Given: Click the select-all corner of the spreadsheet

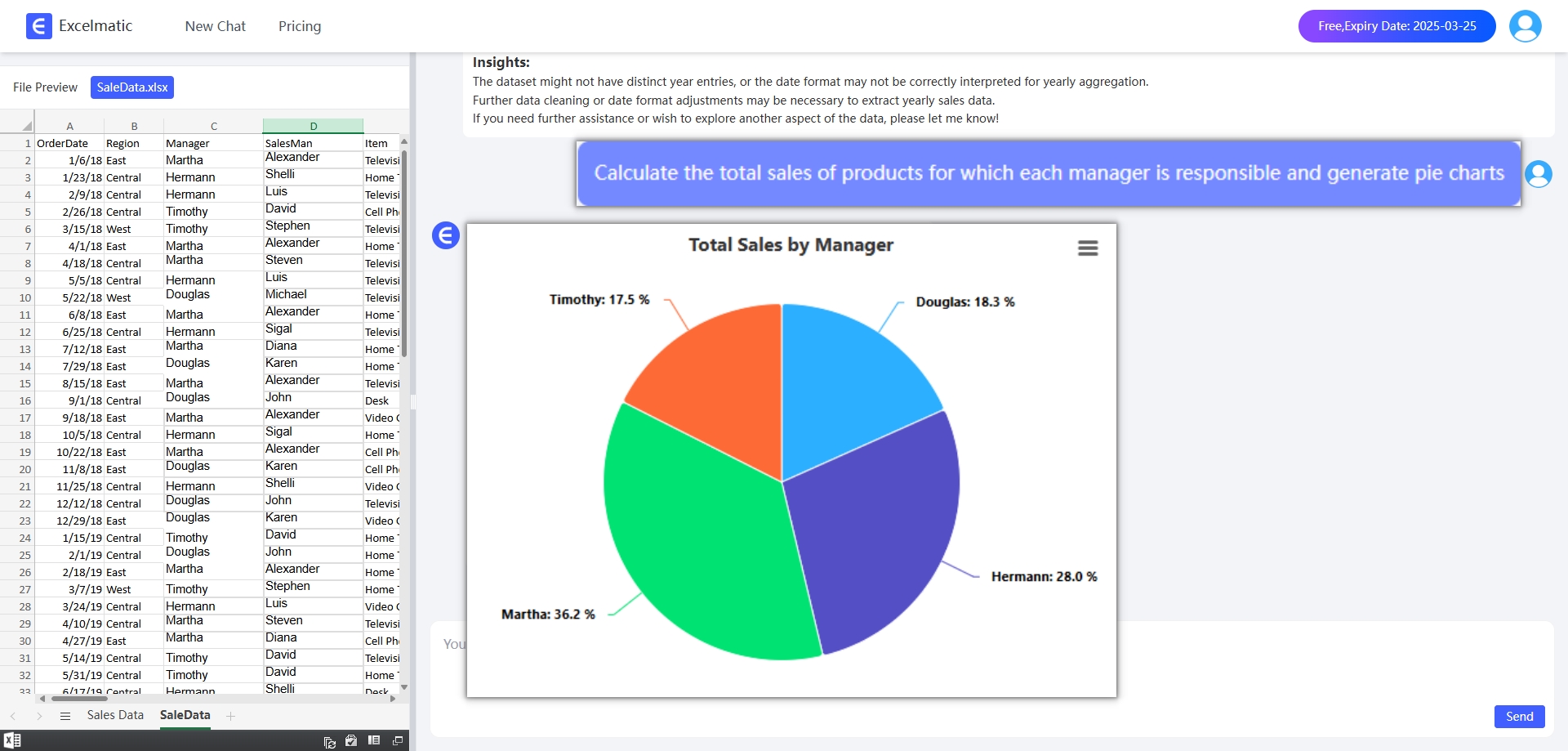Looking at the screenshot, I should [x=27, y=126].
